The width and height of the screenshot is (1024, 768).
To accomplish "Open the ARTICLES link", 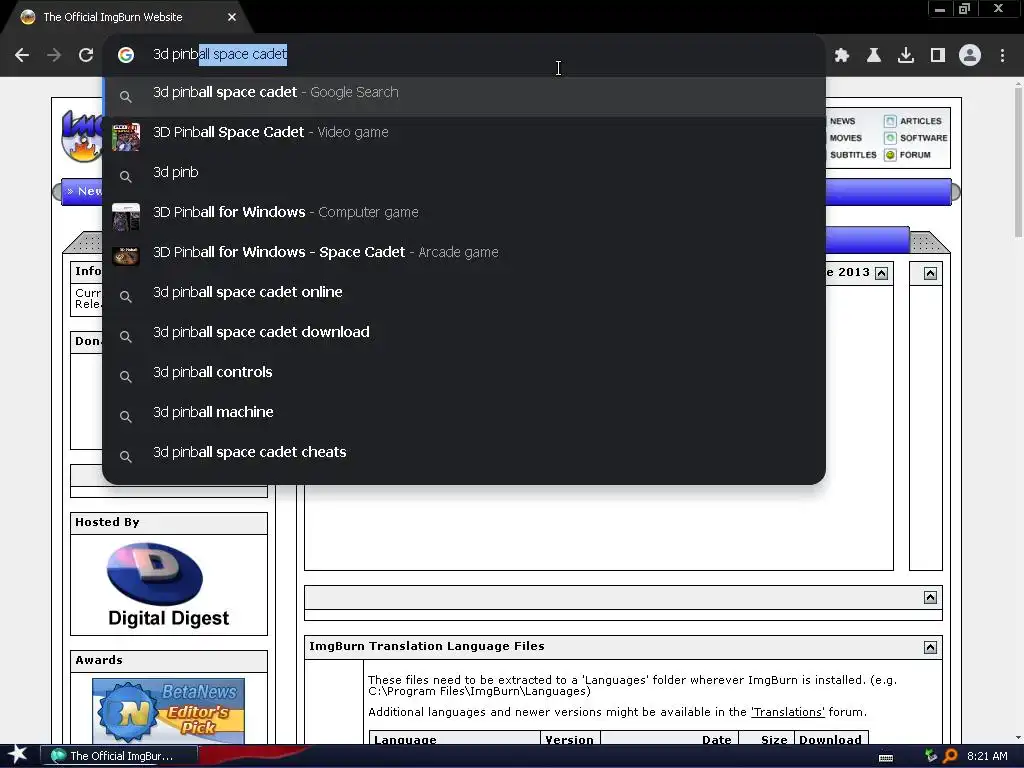I will tap(921, 121).
